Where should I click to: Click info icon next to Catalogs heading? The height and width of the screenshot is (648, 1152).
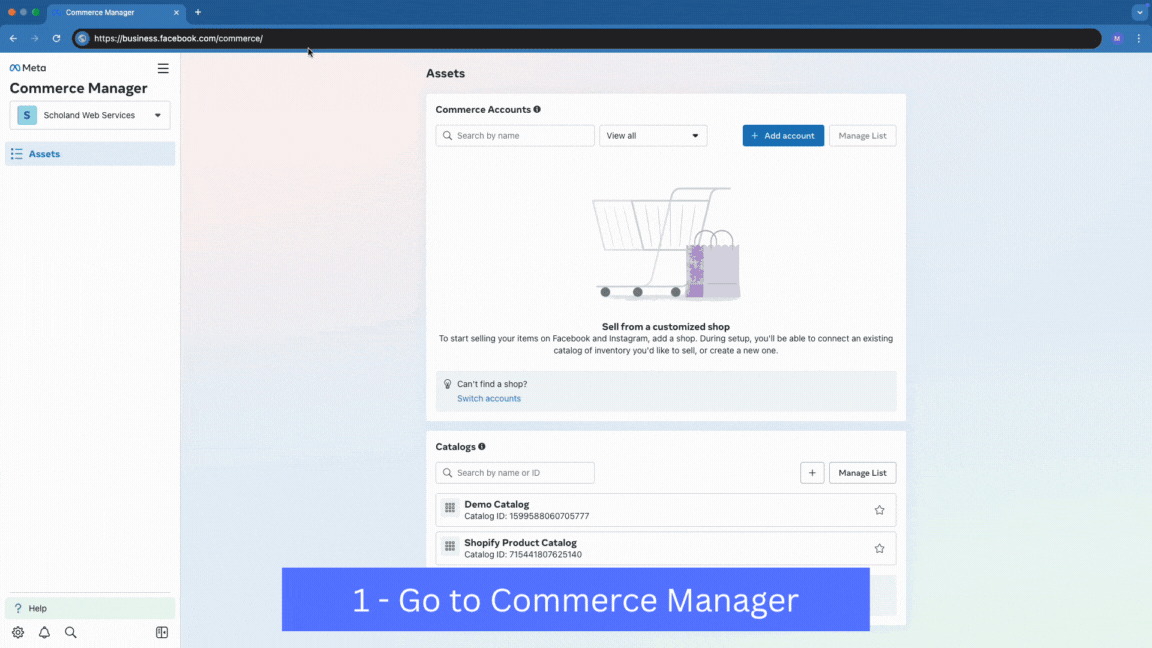click(x=481, y=447)
